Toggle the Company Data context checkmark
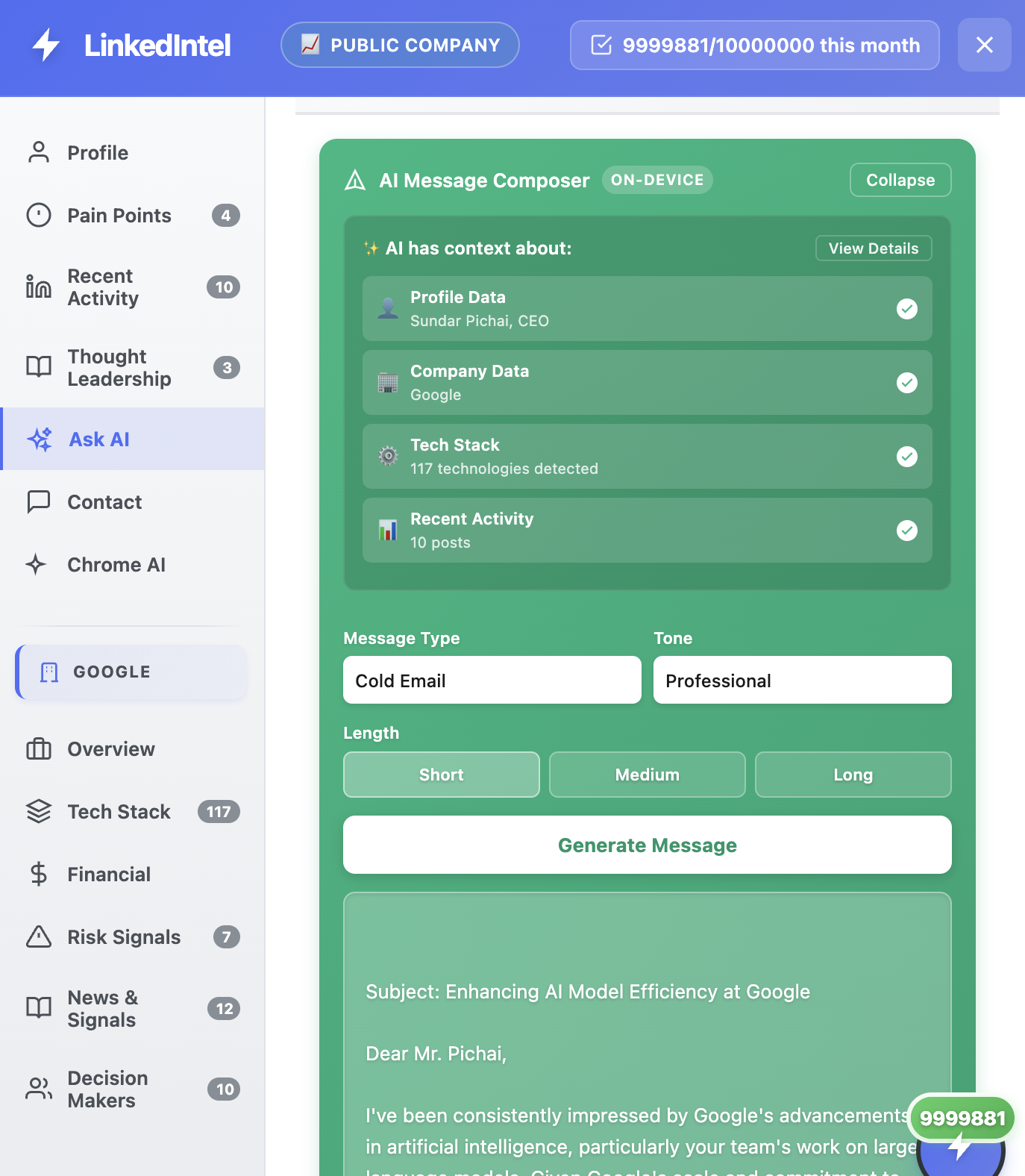Screen dimensions: 1025x1176 tap(907, 382)
